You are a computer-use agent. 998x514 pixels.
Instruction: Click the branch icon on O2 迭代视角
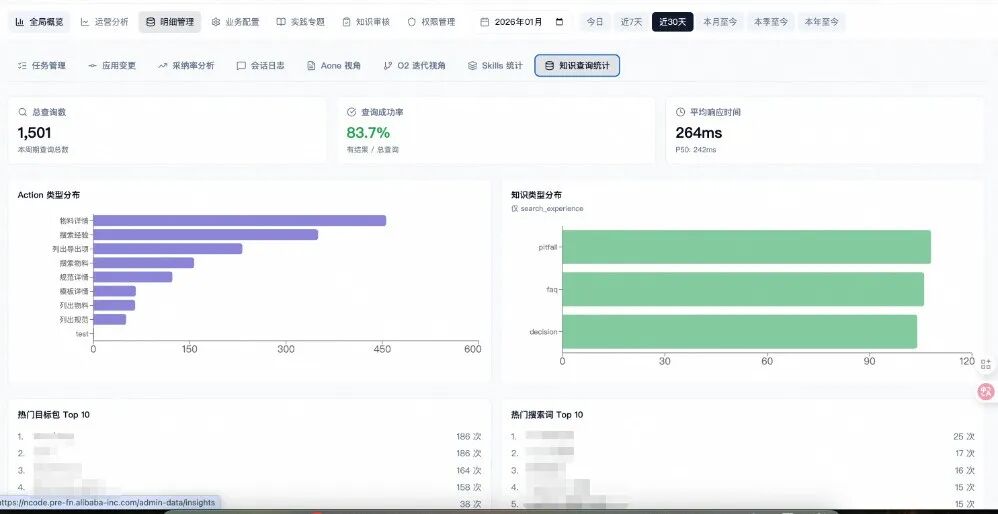pyautogui.click(x=388, y=66)
